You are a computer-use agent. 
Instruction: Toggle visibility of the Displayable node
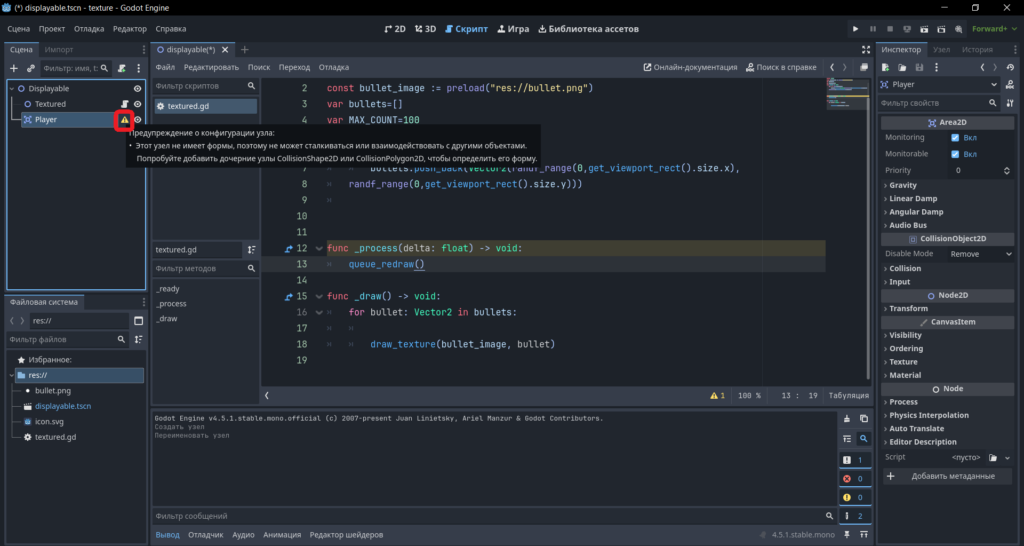pyautogui.click(x=137, y=88)
